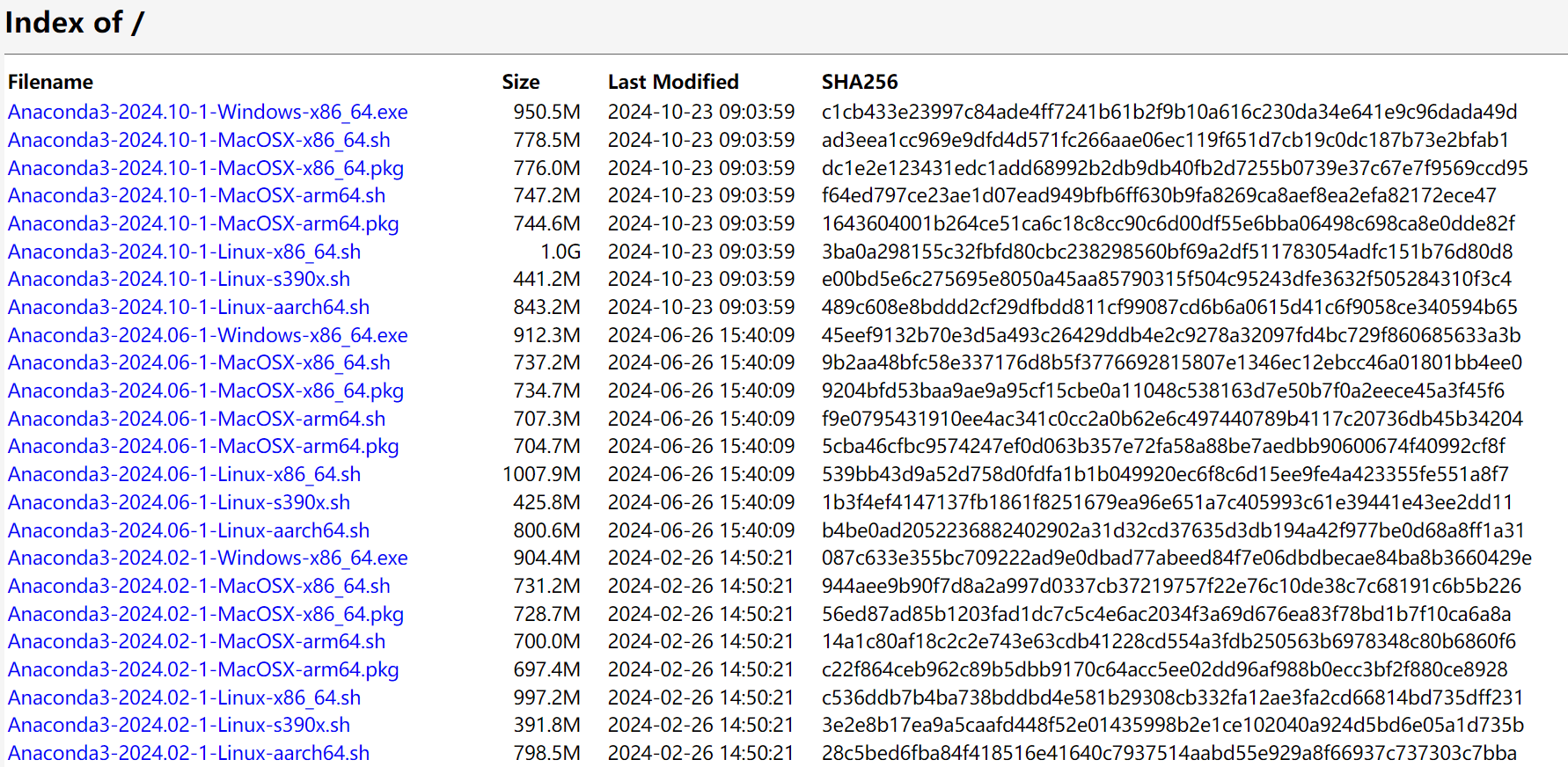
Task: Click SHA256 hash starting with c22f864c
Action: click(1165, 669)
